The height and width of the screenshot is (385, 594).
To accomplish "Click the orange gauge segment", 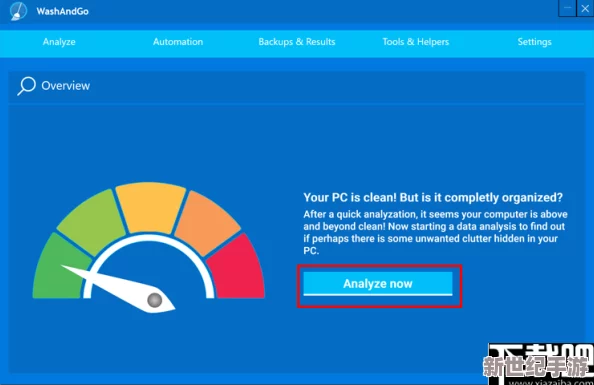I will point(208,222).
